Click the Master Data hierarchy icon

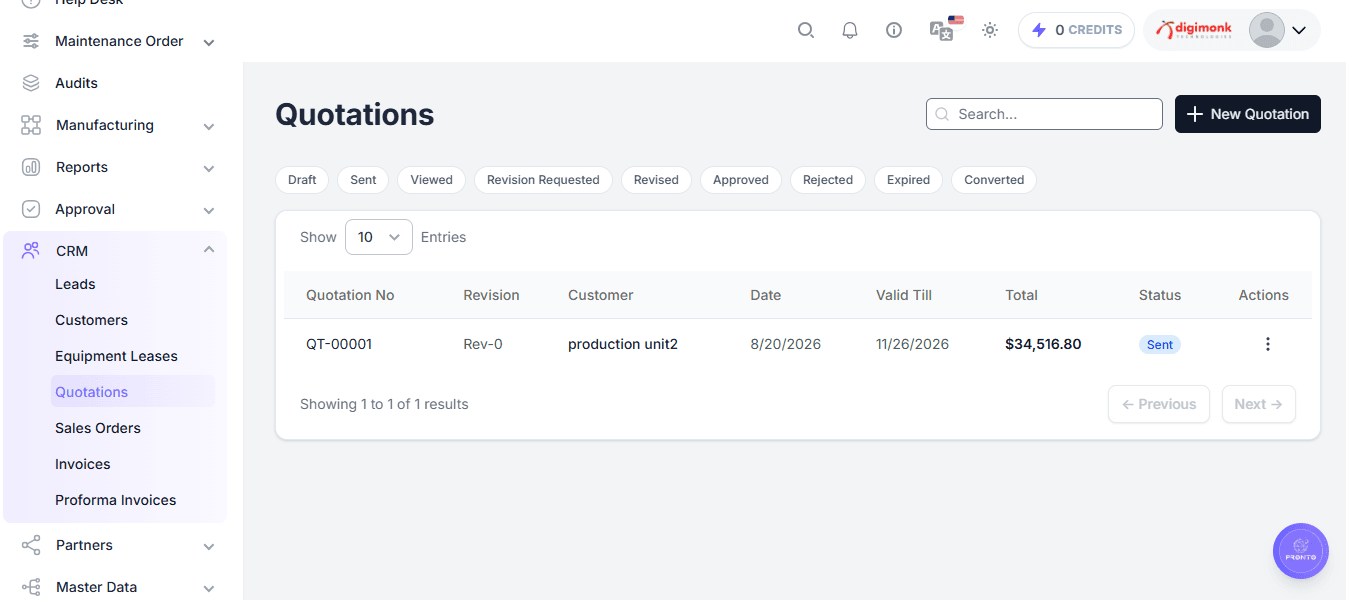pyautogui.click(x=31, y=587)
